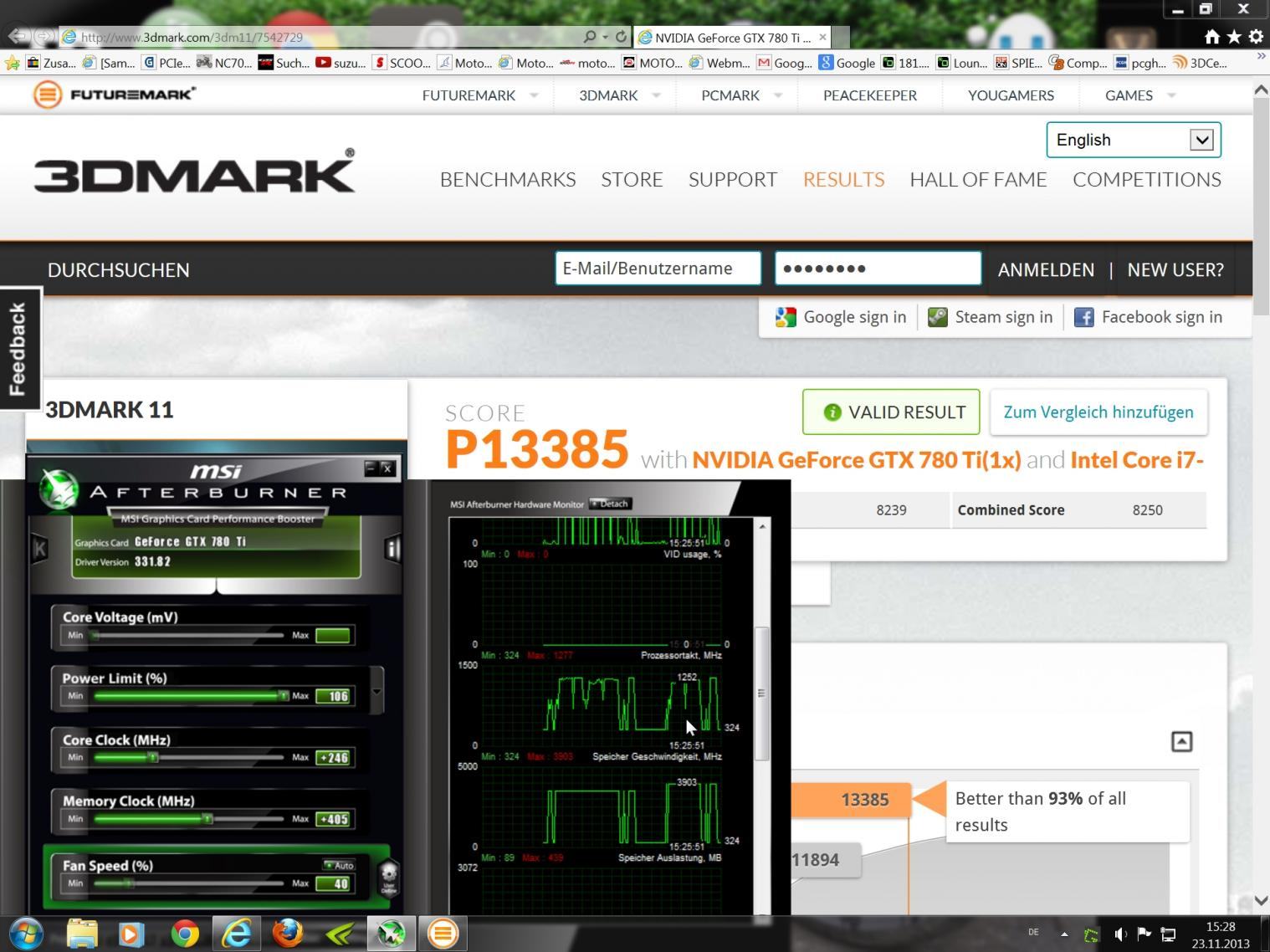The height and width of the screenshot is (952, 1270).
Task: Click the Memory Clock +405 value field
Action: pos(334,819)
